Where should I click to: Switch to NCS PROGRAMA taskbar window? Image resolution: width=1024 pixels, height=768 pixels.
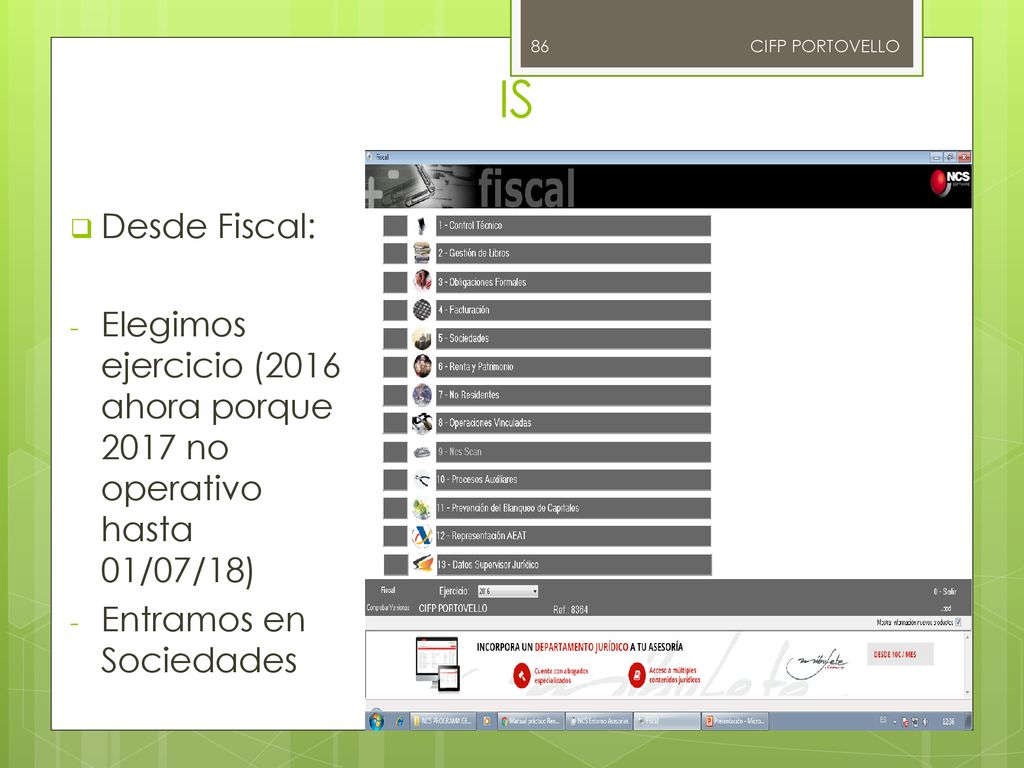point(443,721)
